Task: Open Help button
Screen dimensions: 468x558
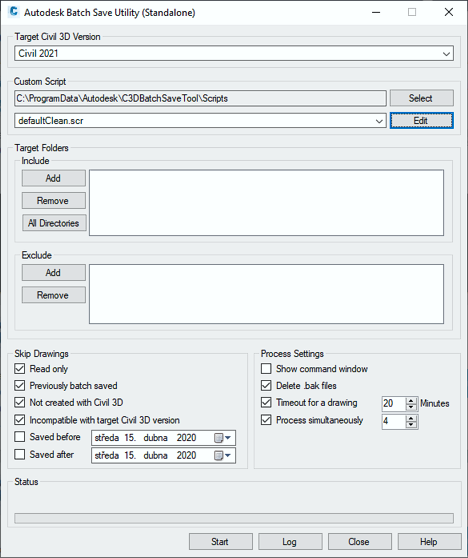Action: coord(429,542)
